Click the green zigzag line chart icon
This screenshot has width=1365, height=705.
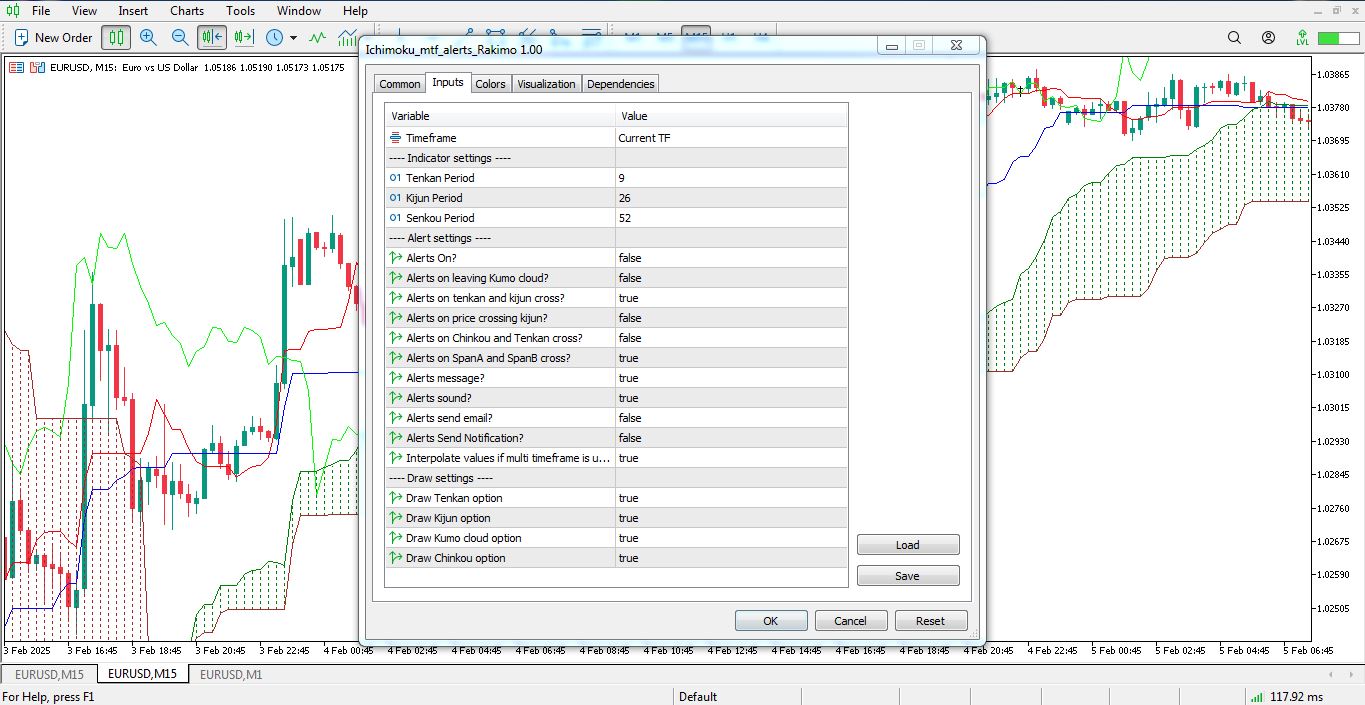pos(318,38)
